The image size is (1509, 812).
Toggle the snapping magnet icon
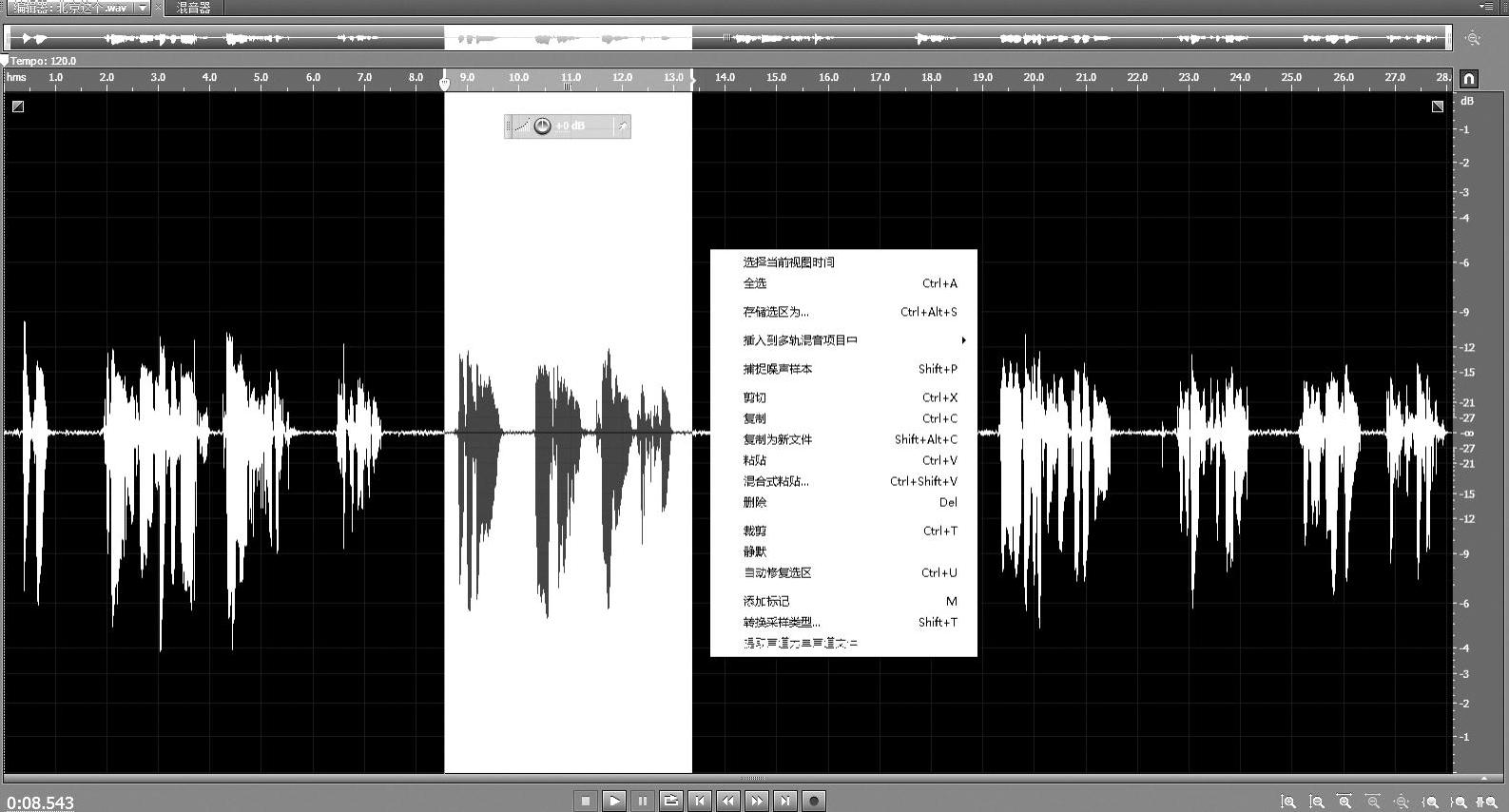pos(1469,78)
